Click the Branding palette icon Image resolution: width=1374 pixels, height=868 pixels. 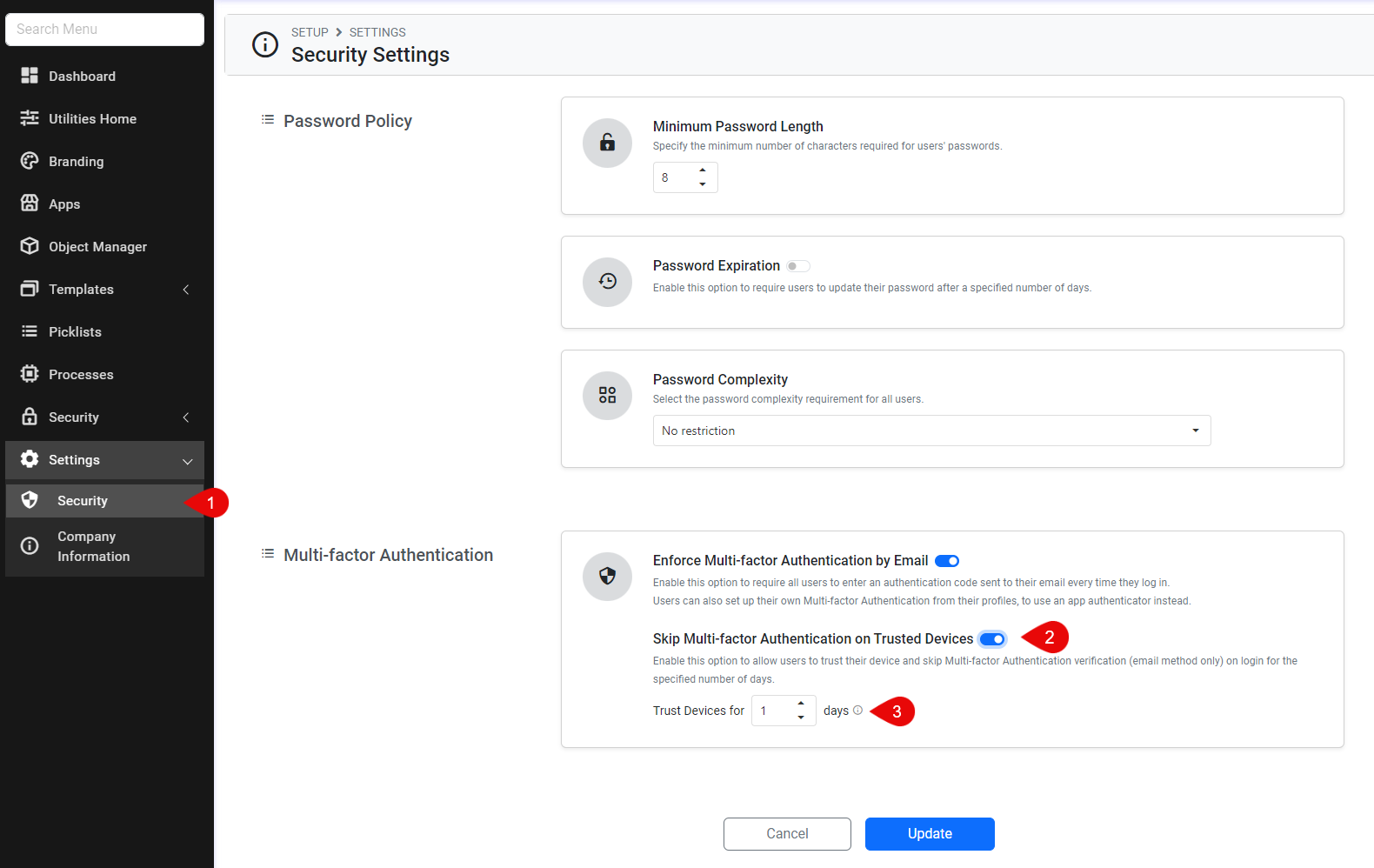pos(30,161)
